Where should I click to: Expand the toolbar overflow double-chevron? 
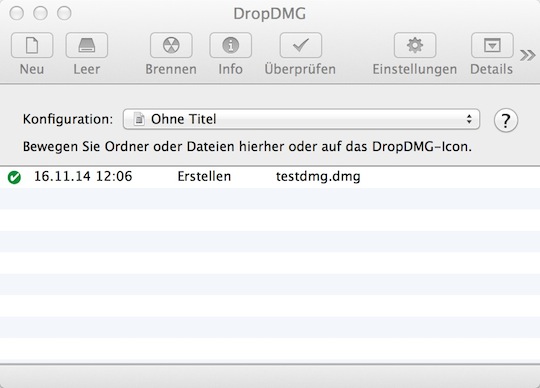point(528,55)
